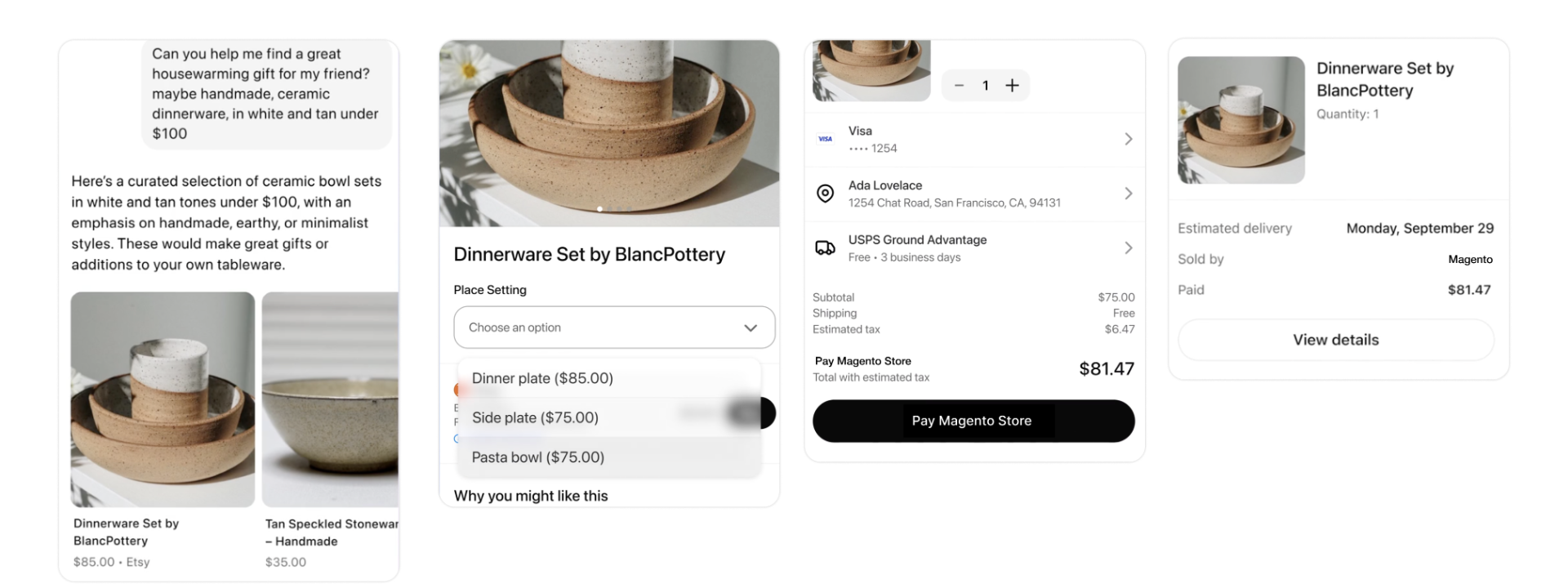Click the location pin address icon
The height and width of the screenshot is (584, 1568).
point(826,194)
